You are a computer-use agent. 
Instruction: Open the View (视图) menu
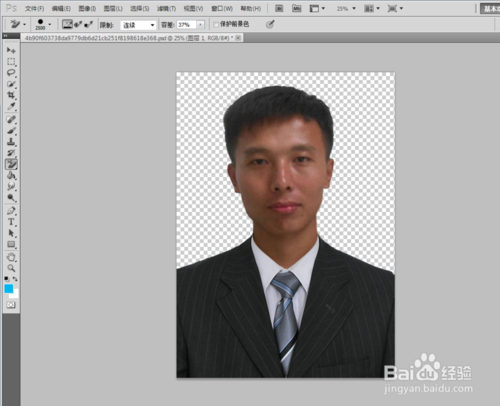193,8
